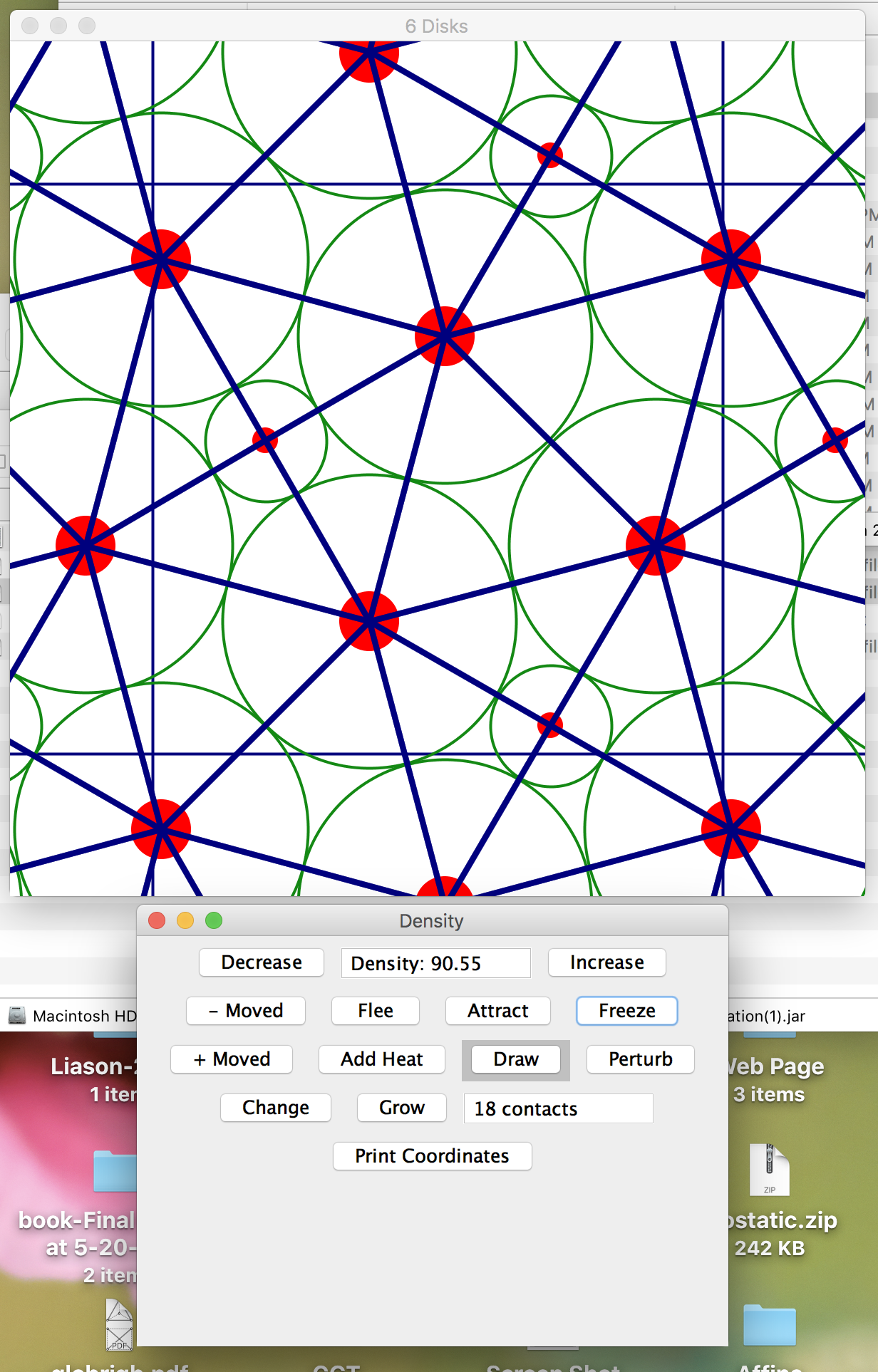Click the Macintosh HD drive icon
The image size is (878, 1372).
[x=17, y=1016]
